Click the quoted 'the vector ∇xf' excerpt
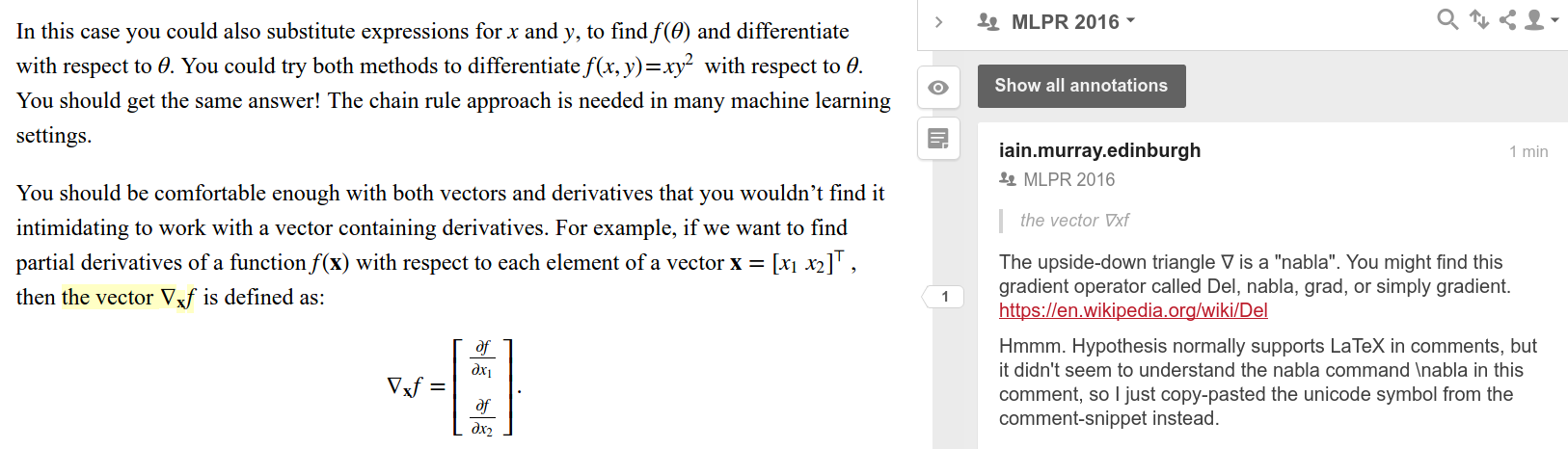Viewport: 1568px width, 449px height. coord(1074,221)
